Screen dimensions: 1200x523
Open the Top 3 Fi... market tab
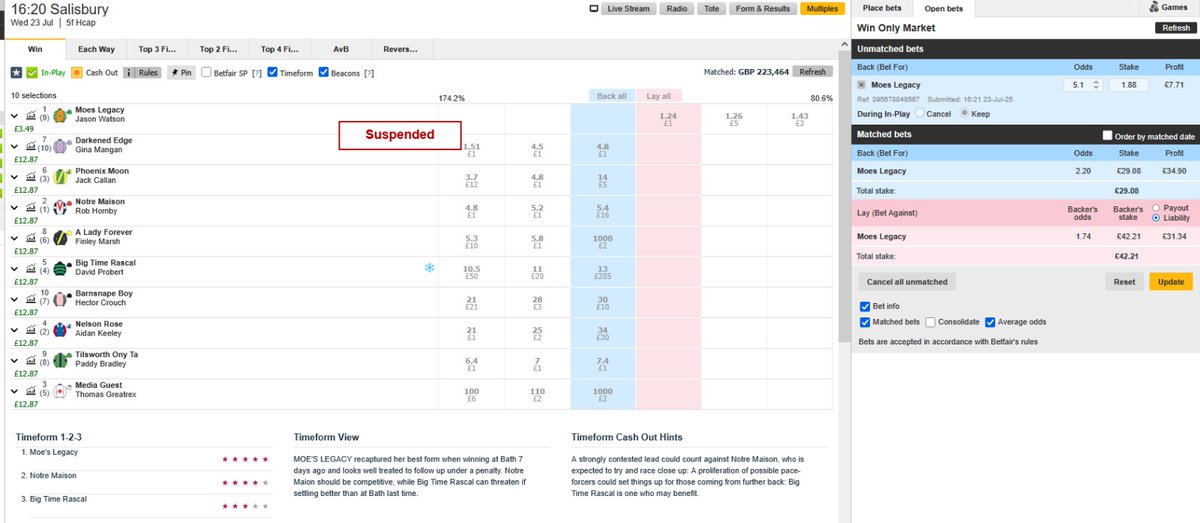pyautogui.click(x=157, y=48)
